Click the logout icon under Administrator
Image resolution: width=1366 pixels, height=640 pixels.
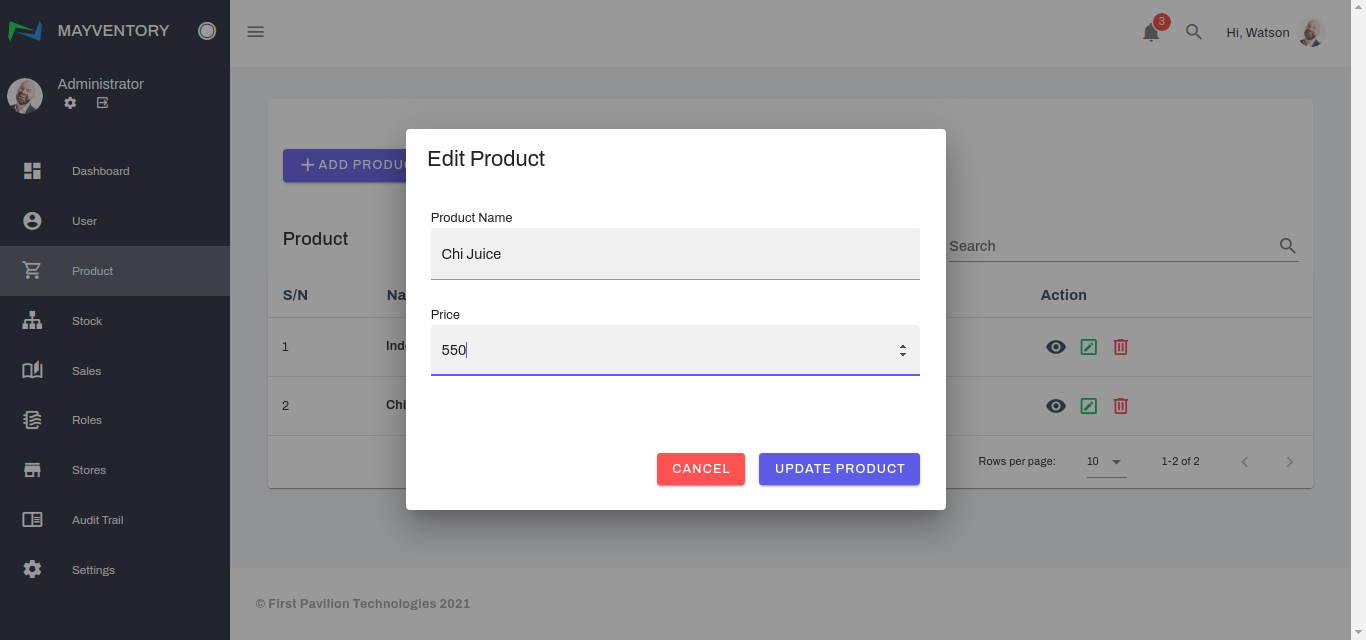(102, 103)
